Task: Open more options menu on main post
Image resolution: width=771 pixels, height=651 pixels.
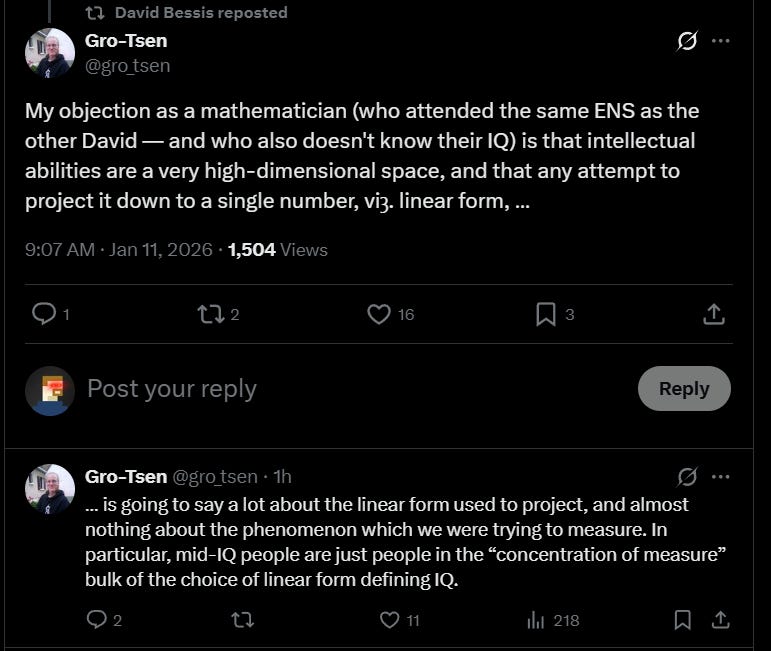Action: click(x=721, y=41)
